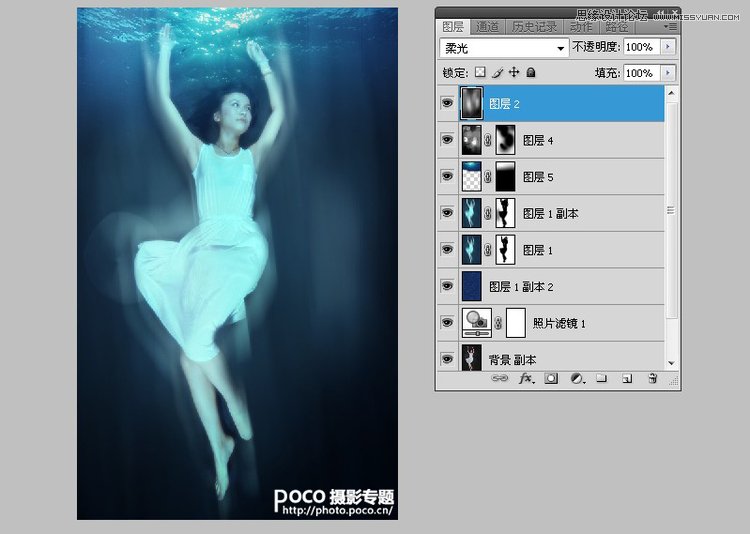Click the mask link chain on 图层 5
Viewport: 750px width, 534px height.
click(488, 177)
